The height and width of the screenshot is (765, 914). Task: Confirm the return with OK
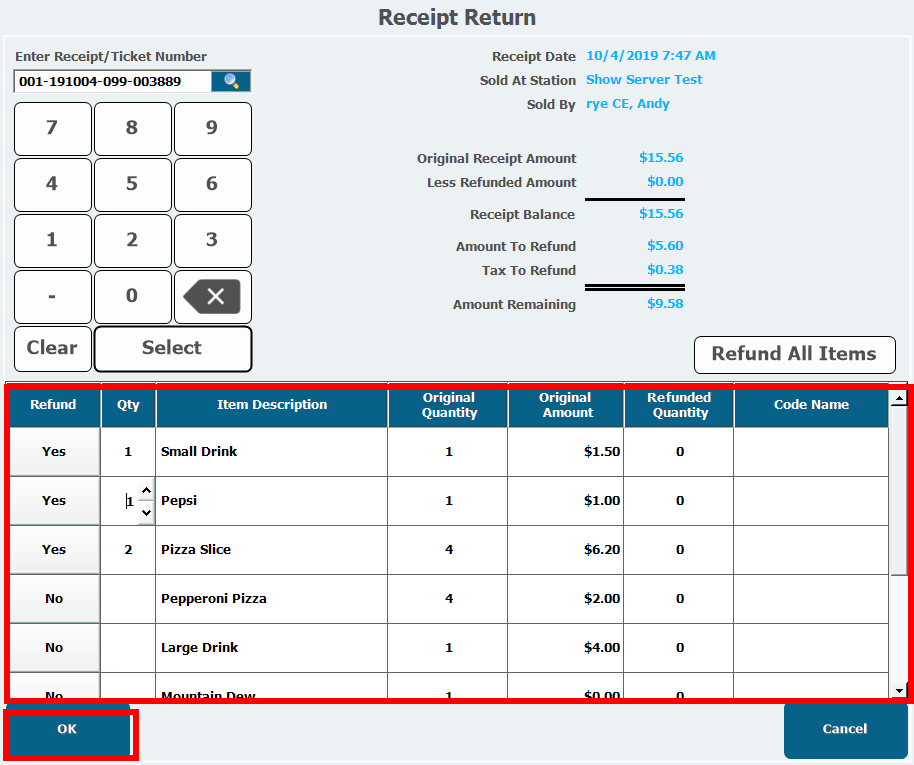(67, 730)
